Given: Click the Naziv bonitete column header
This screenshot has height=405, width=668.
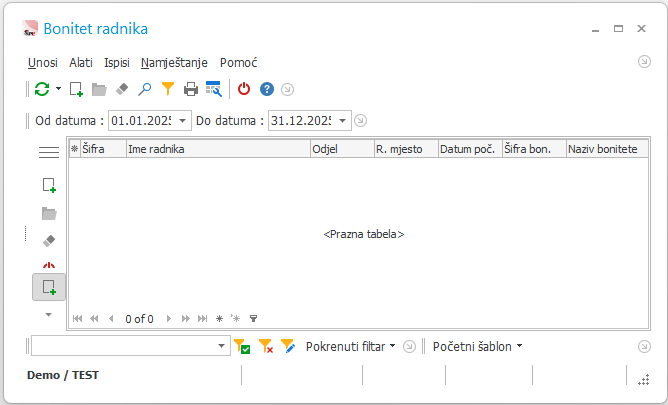Looking at the screenshot, I should point(607,149).
